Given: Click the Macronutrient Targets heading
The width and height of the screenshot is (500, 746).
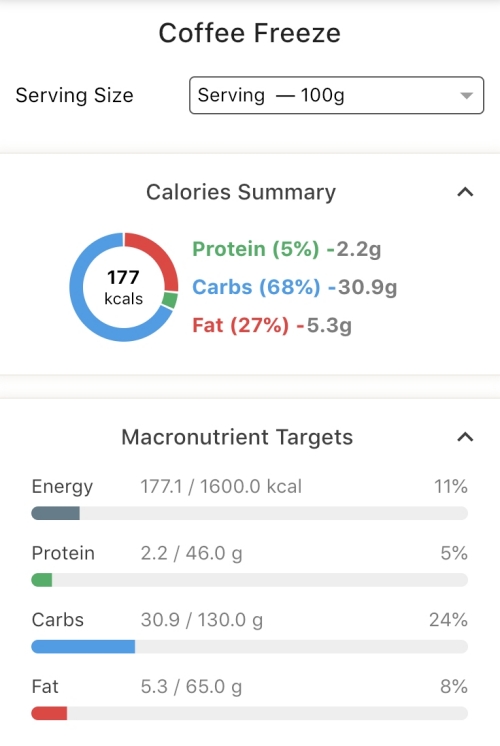Looking at the screenshot, I should [x=237, y=437].
